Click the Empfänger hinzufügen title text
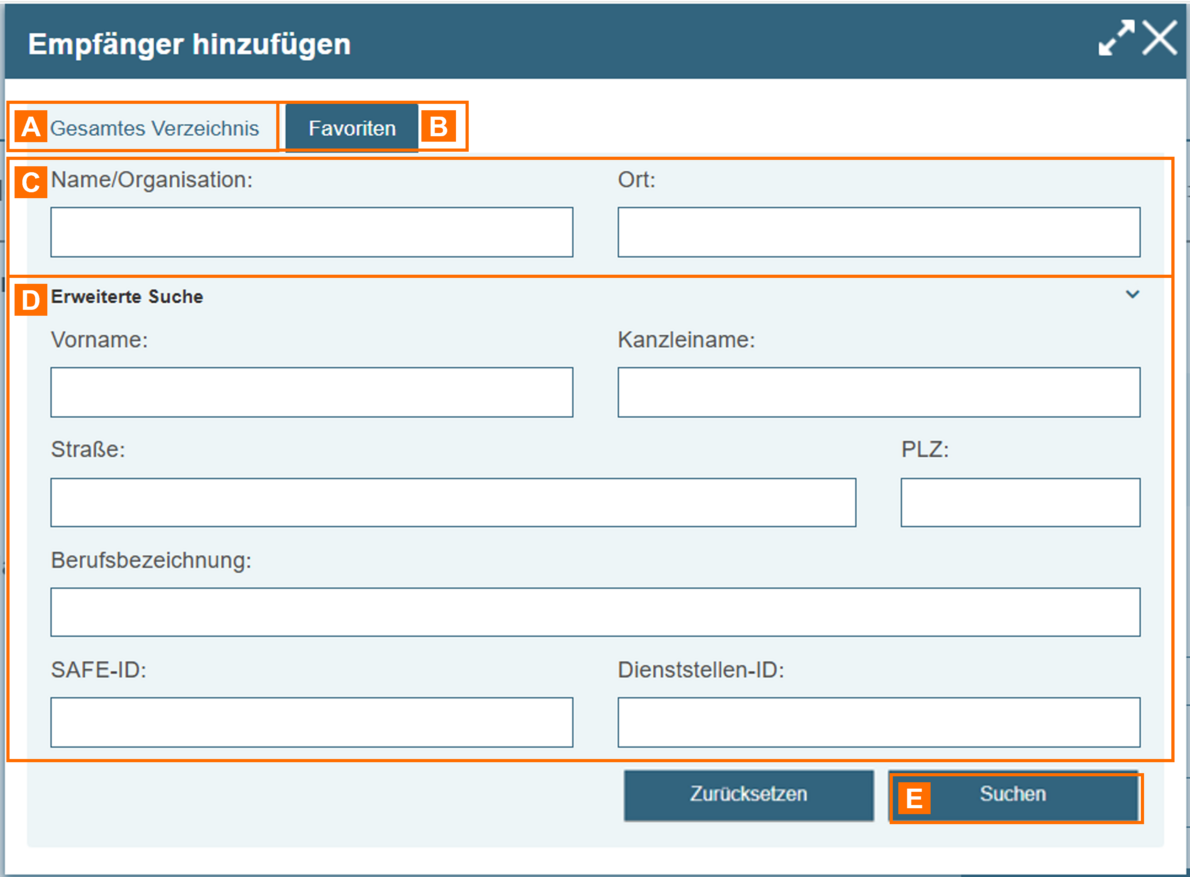The width and height of the screenshot is (1190, 877). (x=189, y=44)
